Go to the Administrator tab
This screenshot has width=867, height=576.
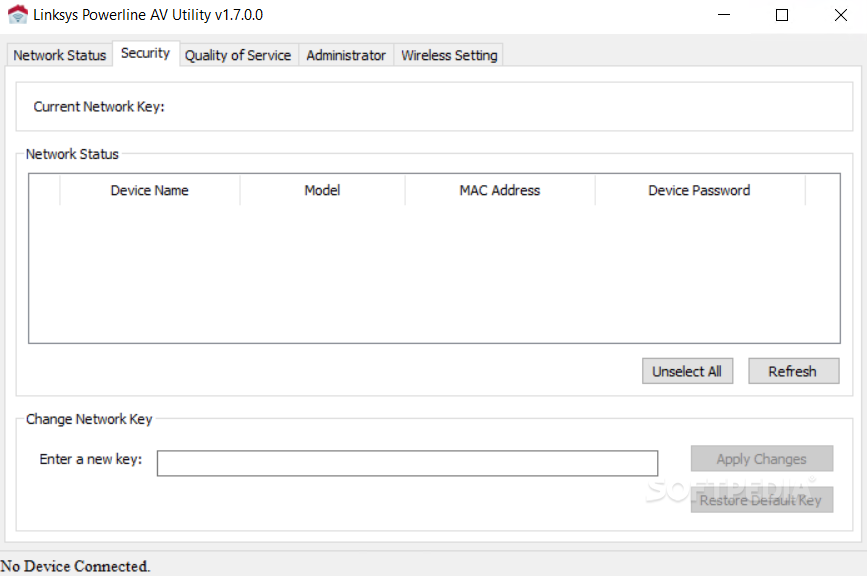coord(346,55)
